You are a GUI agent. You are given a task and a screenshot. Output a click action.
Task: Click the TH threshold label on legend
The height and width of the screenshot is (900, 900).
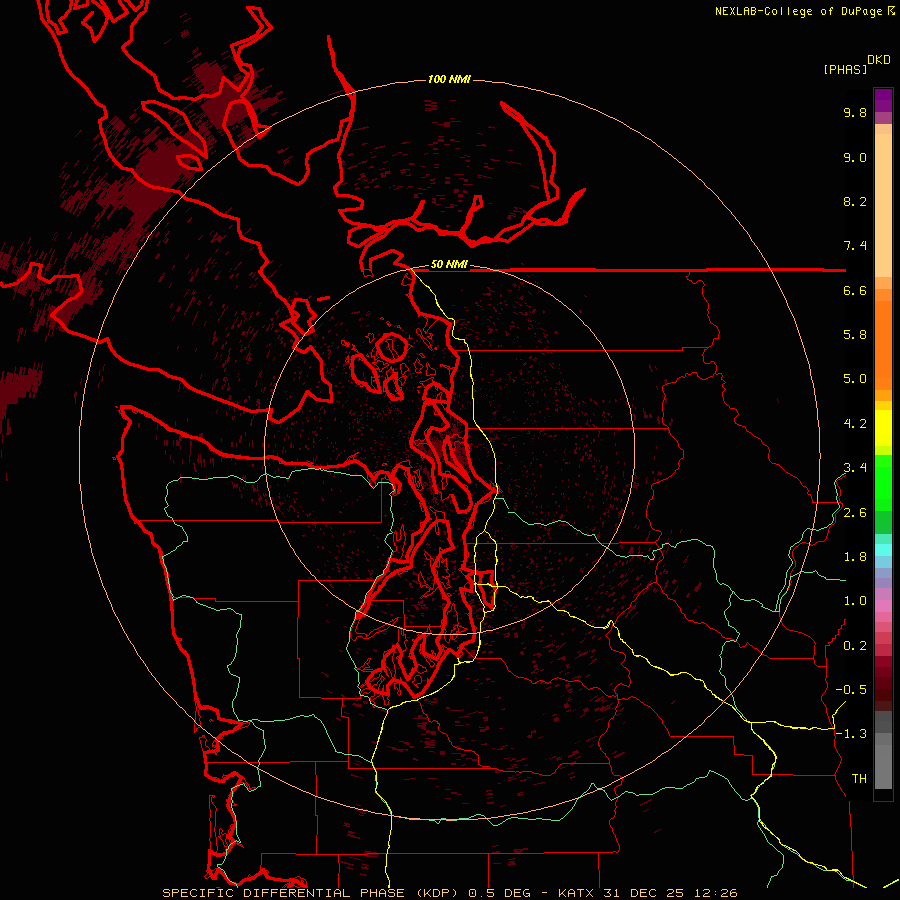tap(859, 779)
